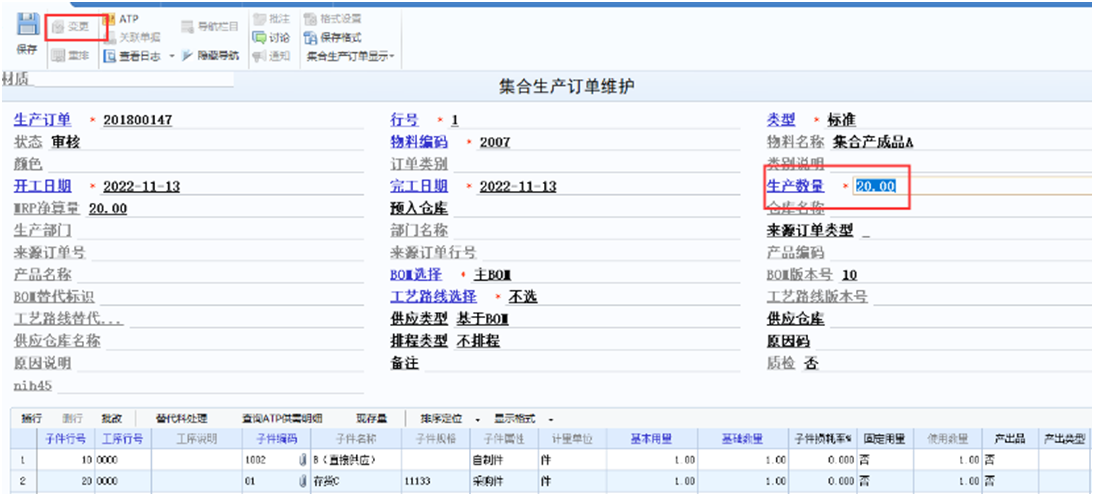
Task: Expand the 显示格式 display format dropdown
Action: tap(551, 420)
